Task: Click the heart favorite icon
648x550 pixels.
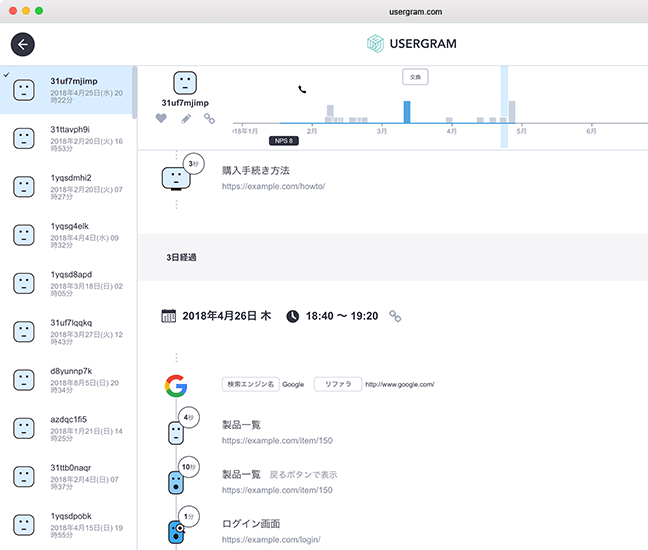Action: click(161, 118)
